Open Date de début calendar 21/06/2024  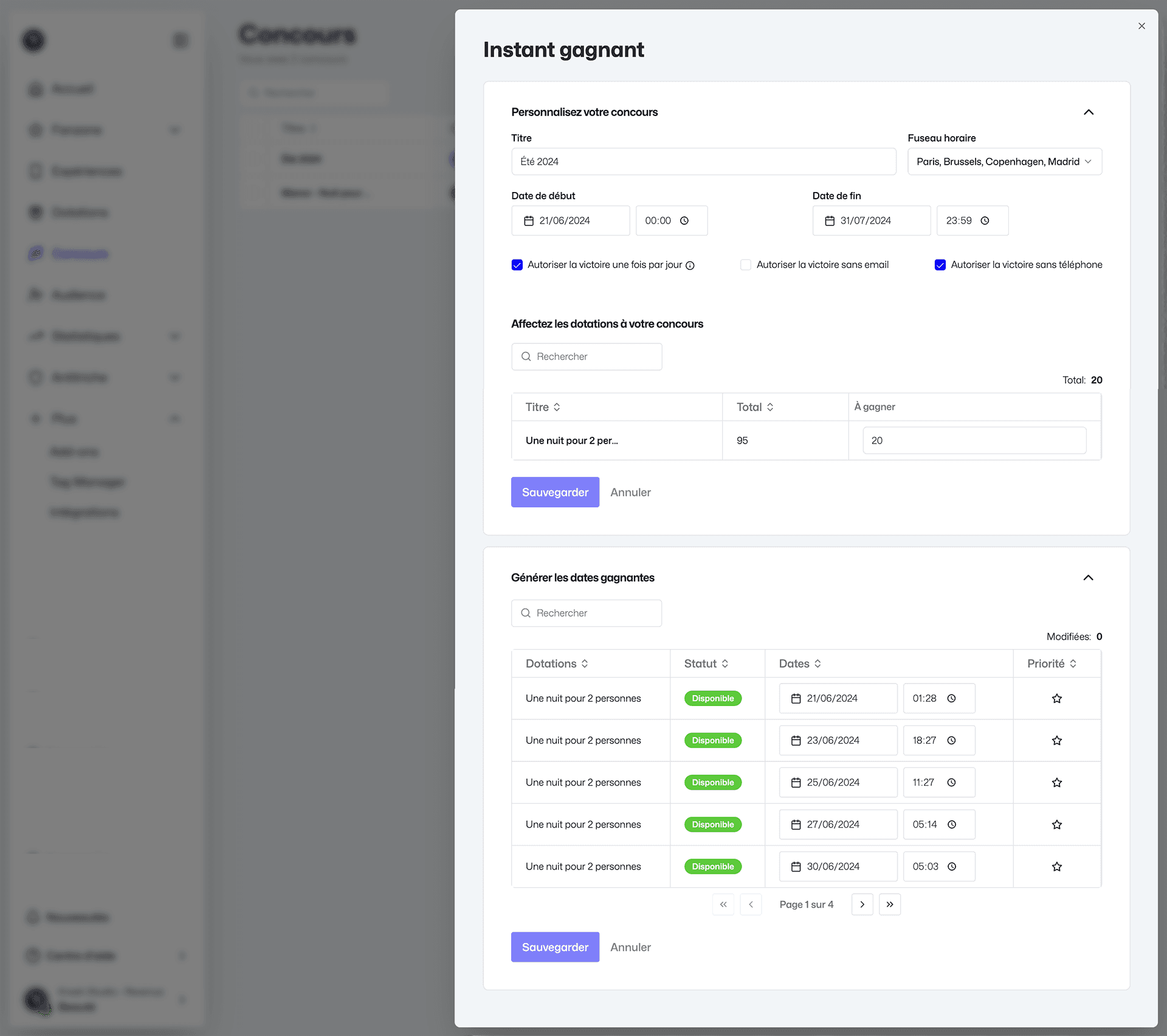[570, 221]
